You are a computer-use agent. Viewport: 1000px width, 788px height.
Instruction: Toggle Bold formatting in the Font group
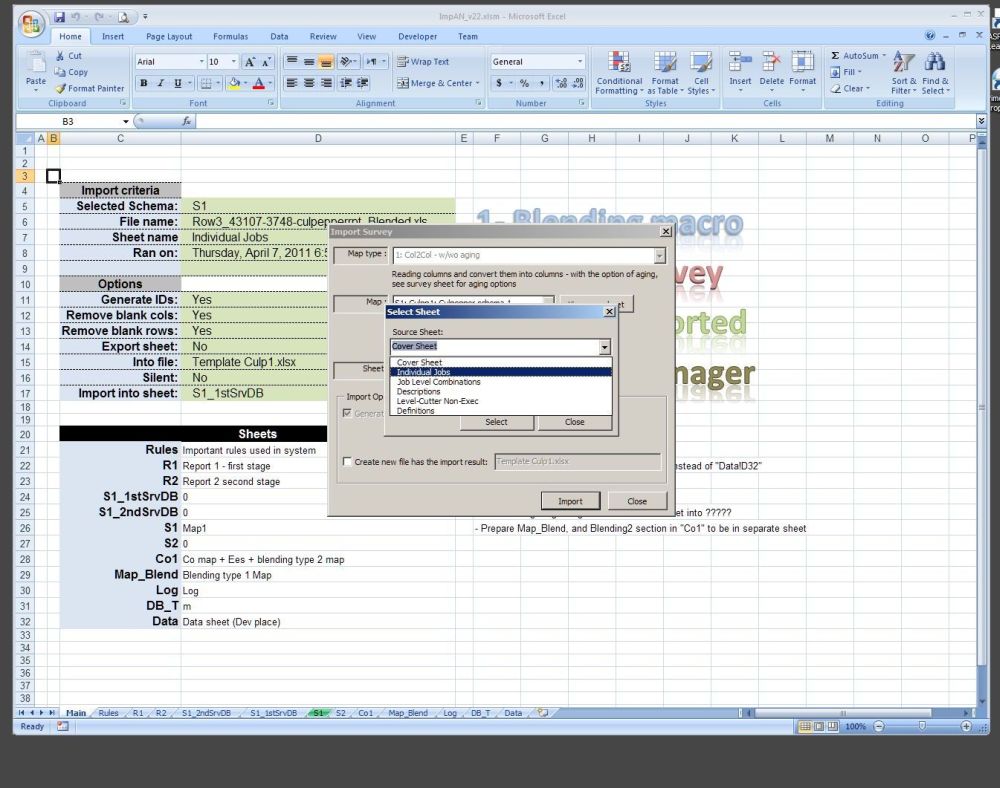pyautogui.click(x=144, y=83)
